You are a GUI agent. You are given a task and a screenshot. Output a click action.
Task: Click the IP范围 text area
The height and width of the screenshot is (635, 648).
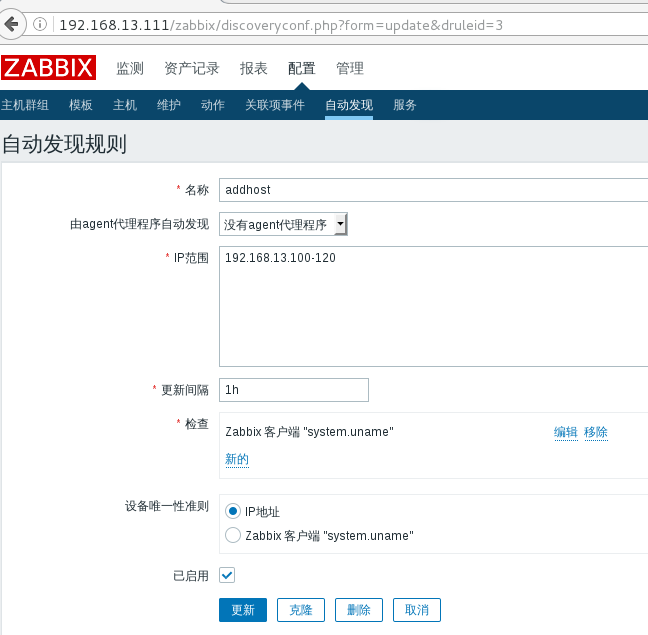[434, 306]
